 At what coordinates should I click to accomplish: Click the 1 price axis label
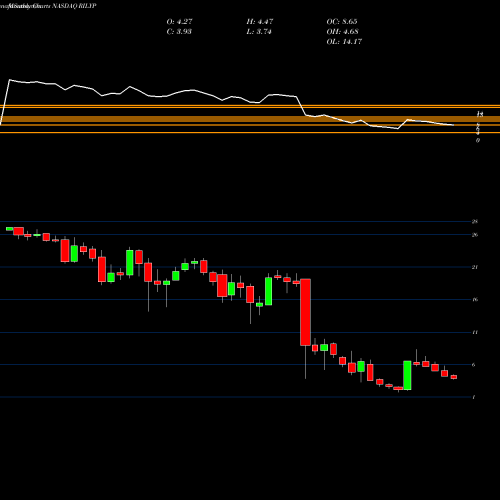coord(474,397)
